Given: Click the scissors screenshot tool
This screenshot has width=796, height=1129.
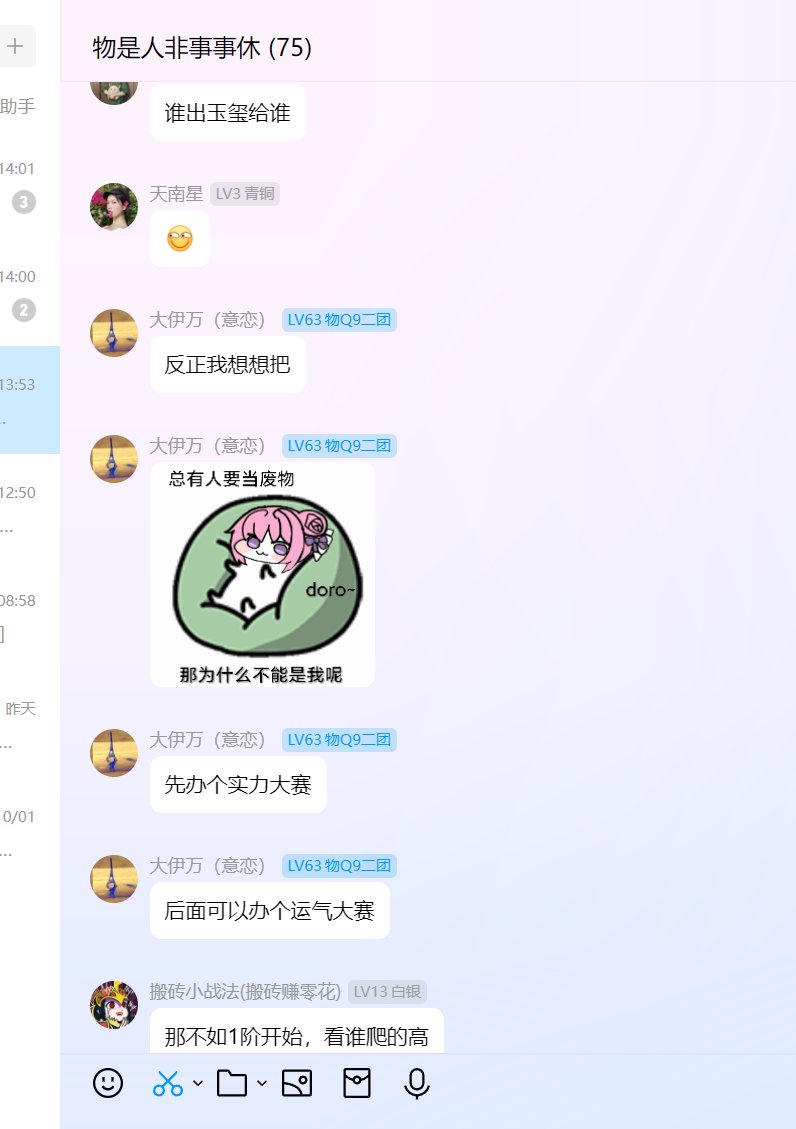Looking at the screenshot, I should (x=167, y=1083).
